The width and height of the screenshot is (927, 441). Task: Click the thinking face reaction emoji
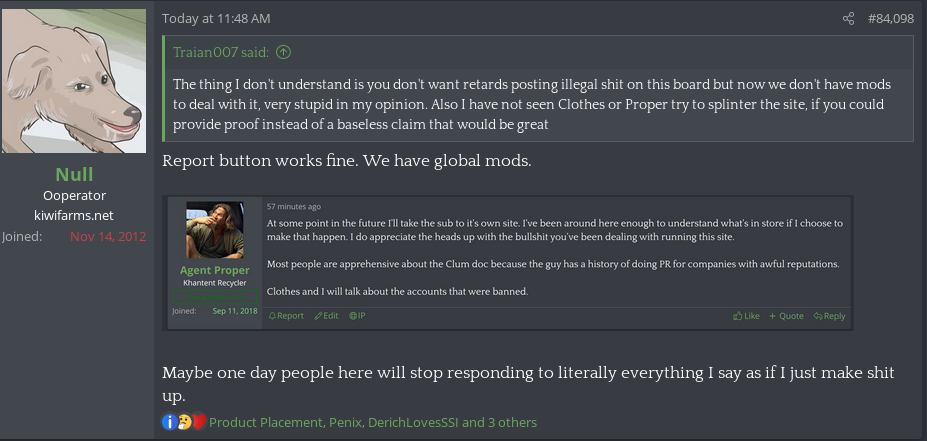coord(183,422)
